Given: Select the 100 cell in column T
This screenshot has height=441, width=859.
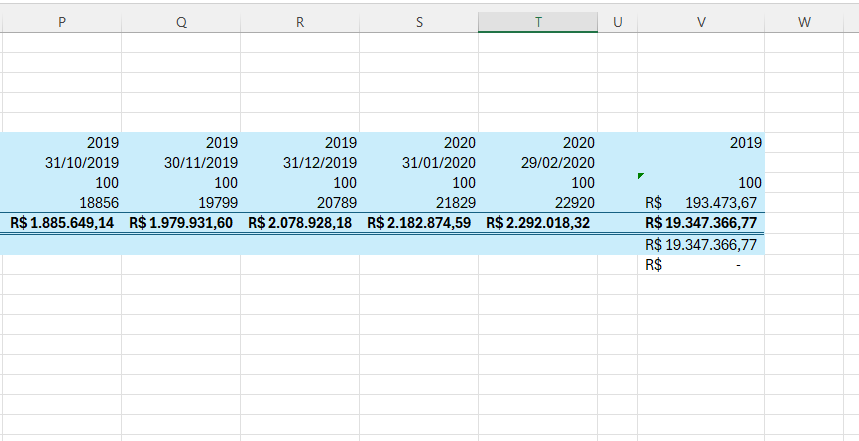Looking at the screenshot, I should [538, 183].
